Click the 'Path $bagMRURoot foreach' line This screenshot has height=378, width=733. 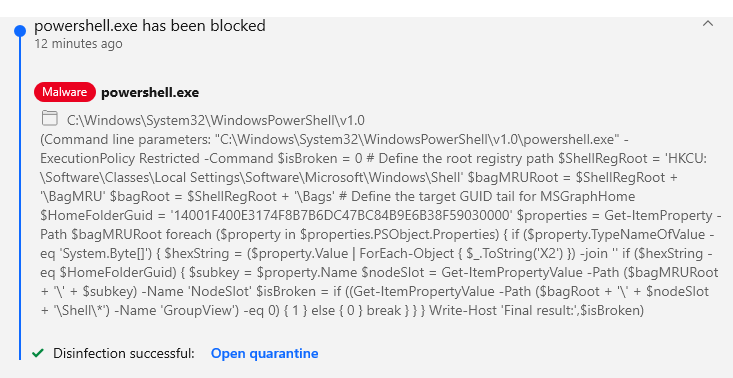point(373,235)
